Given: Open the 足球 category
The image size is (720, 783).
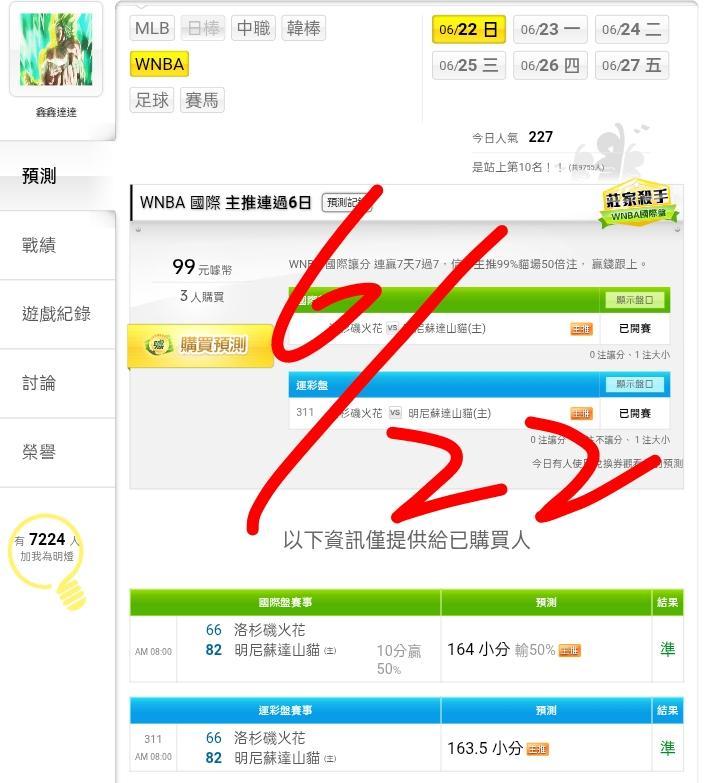Looking at the screenshot, I should point(152,100).
